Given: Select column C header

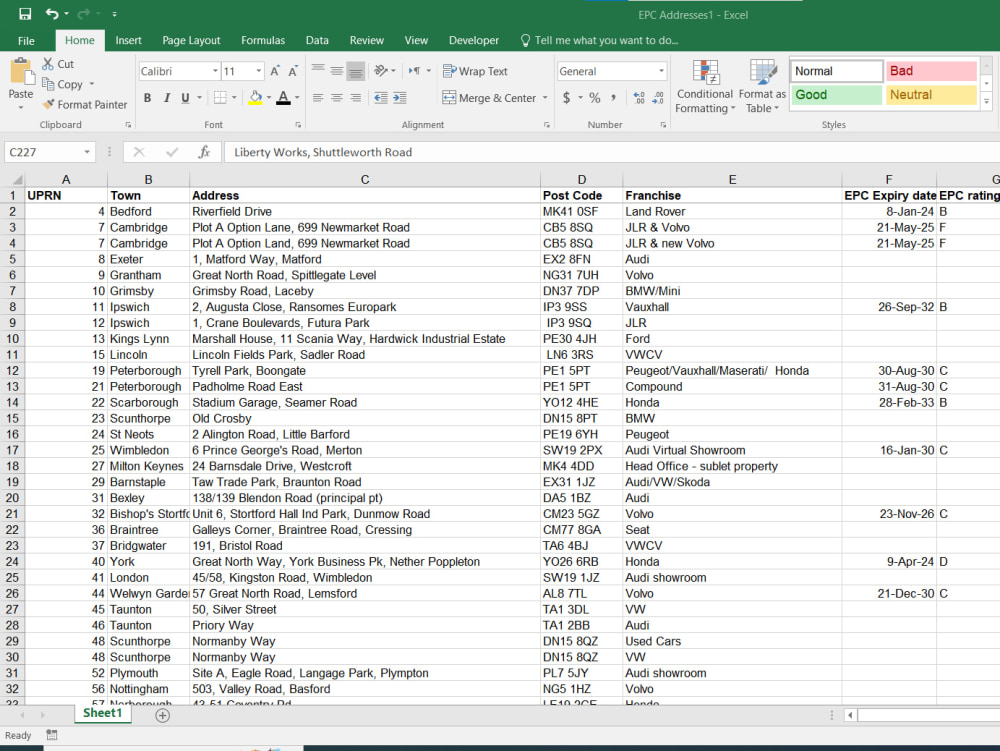Looking at the screenshot, I should [365, 179].
